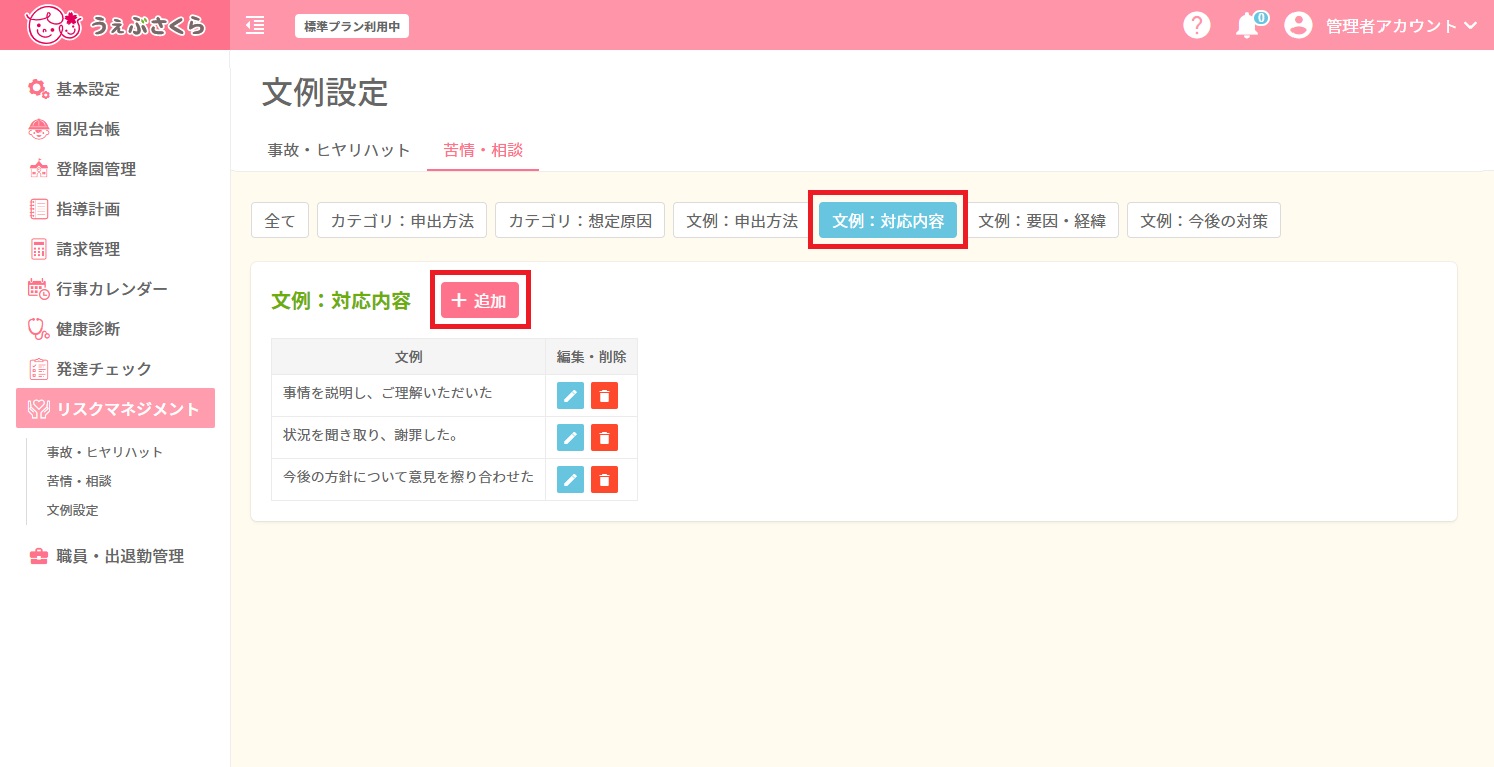Screen dimensions: 1494x767
Task: Click the user account avatar icon
Action: 1298,25
